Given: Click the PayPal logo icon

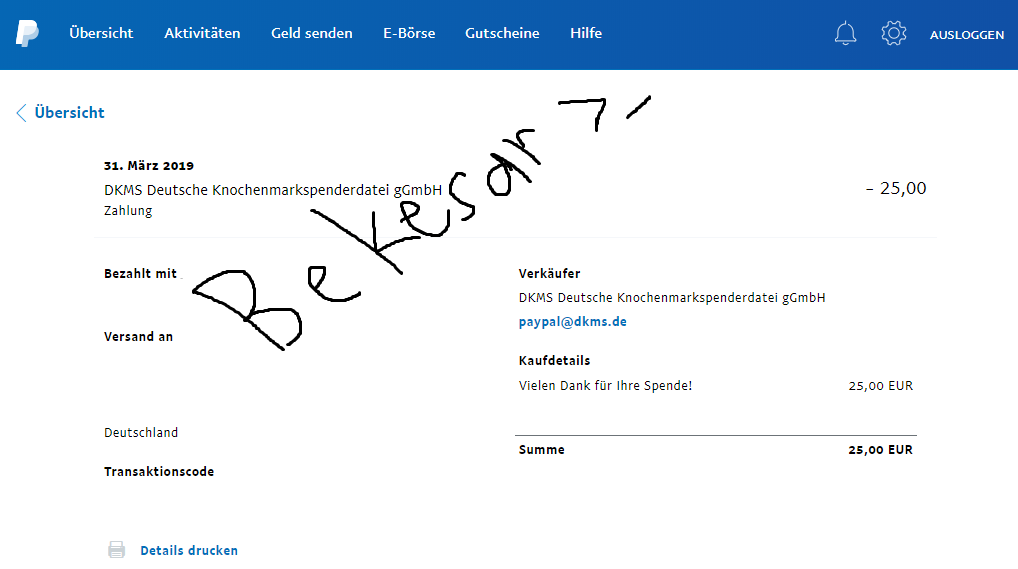Looking at the screenshot, I should pyautogui.click(x=27, y=33).
